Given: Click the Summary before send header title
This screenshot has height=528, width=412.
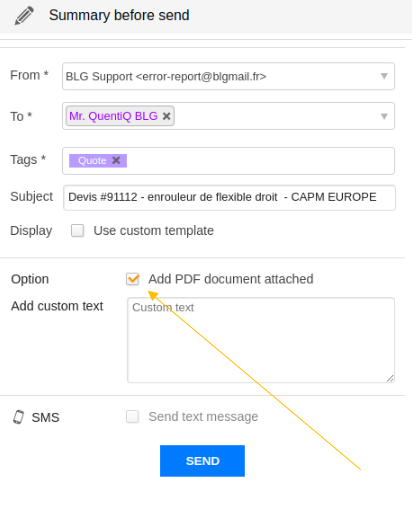Looking at the screenshot, I should [119, 15].
